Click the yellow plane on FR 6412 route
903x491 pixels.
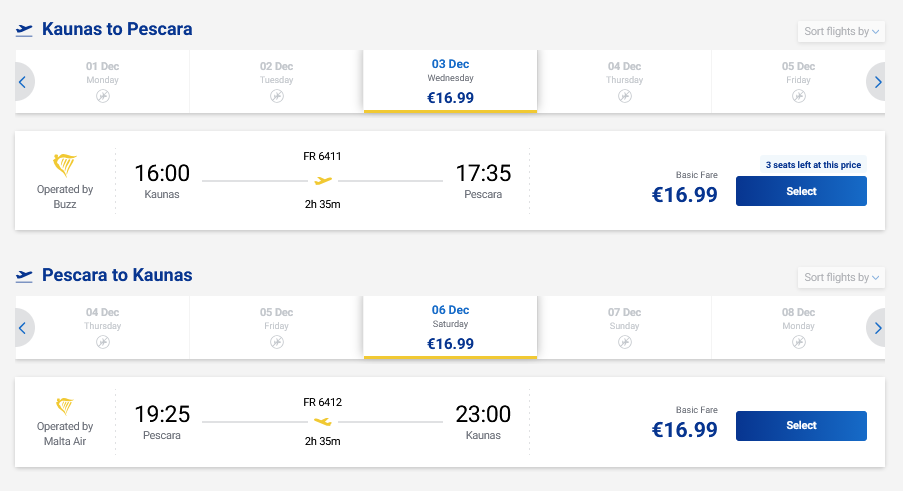[322, 422]
